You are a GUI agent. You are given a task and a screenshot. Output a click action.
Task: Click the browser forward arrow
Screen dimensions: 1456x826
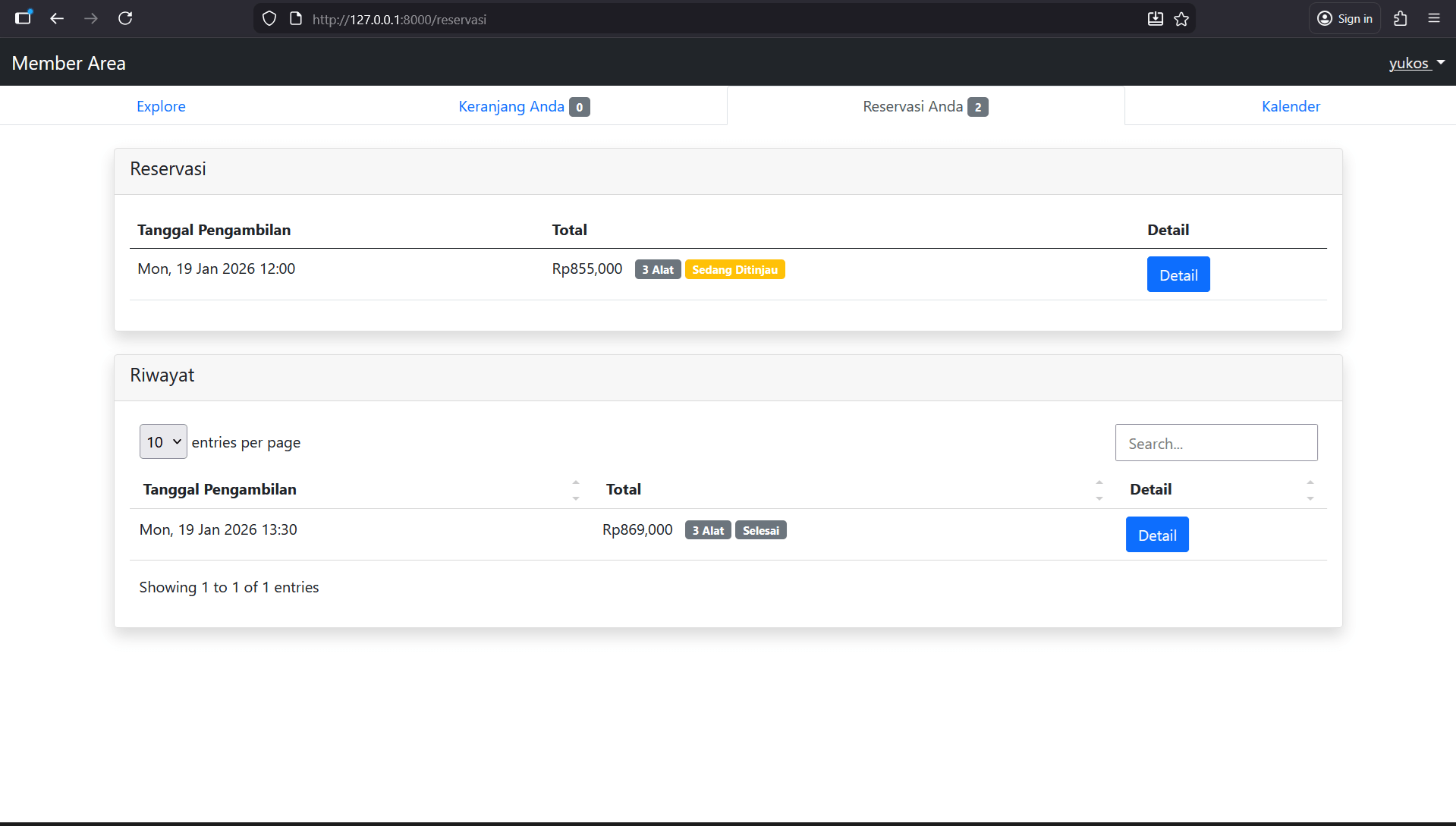click(x=91, y=19)
